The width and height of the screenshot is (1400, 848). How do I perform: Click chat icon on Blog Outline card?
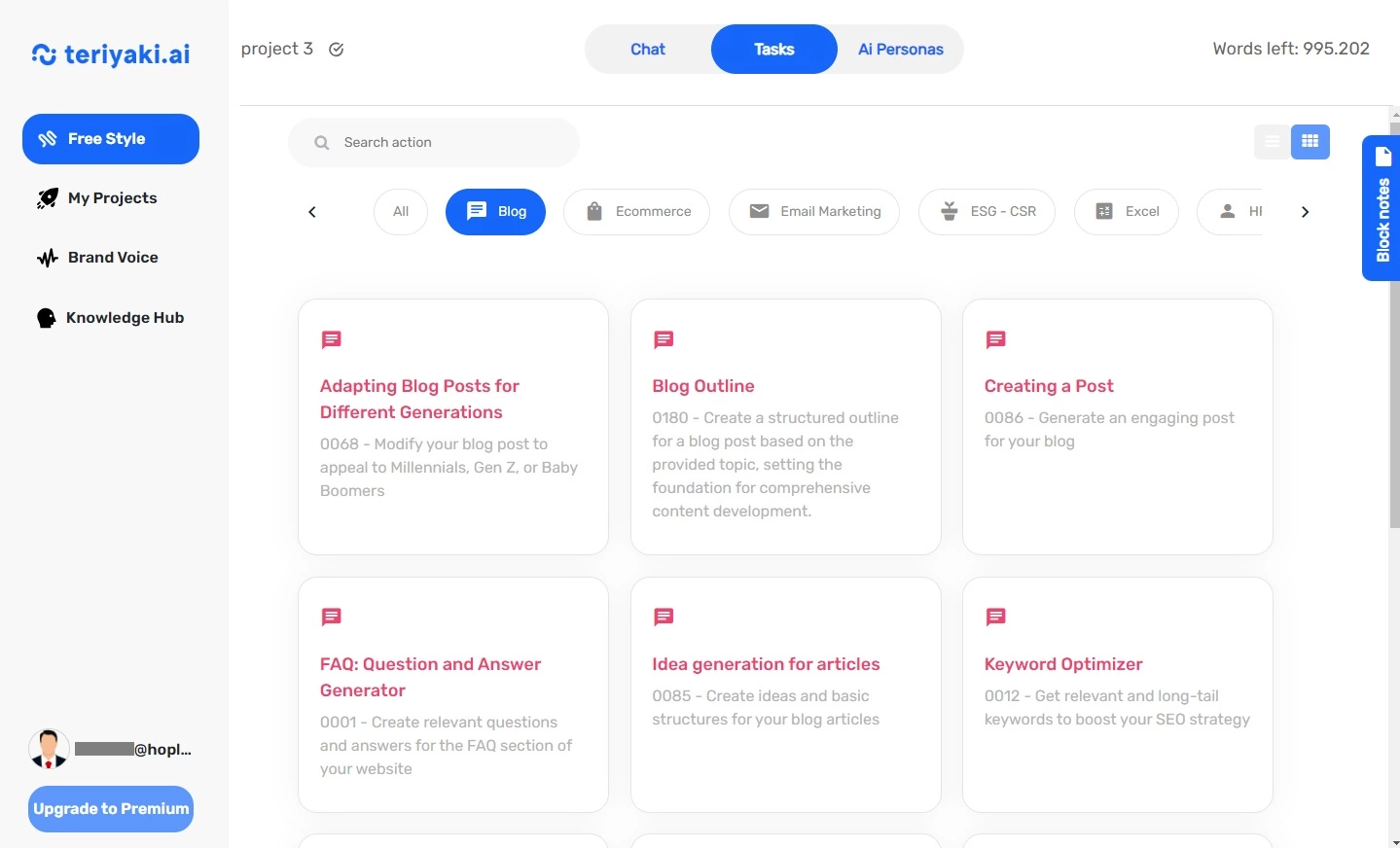[664, 340]
